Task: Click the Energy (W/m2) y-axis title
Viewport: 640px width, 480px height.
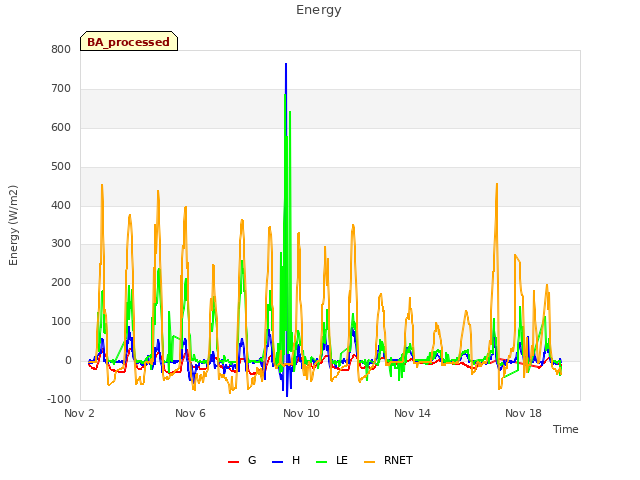Action: [x=13, y=225]
